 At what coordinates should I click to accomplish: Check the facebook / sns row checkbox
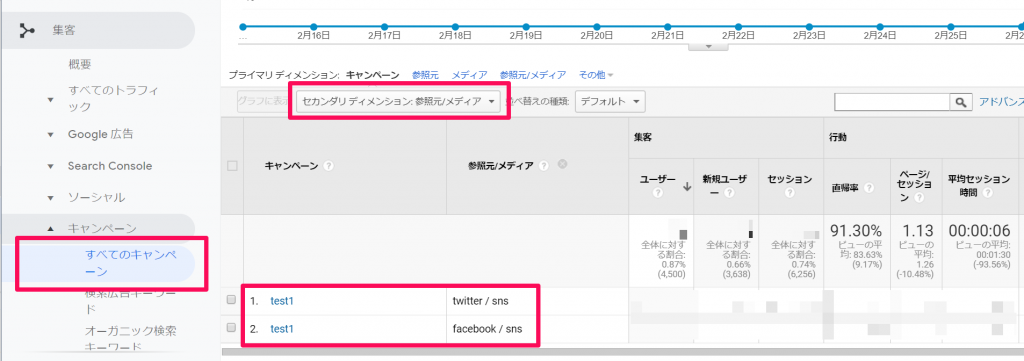(x=231, y=328)
